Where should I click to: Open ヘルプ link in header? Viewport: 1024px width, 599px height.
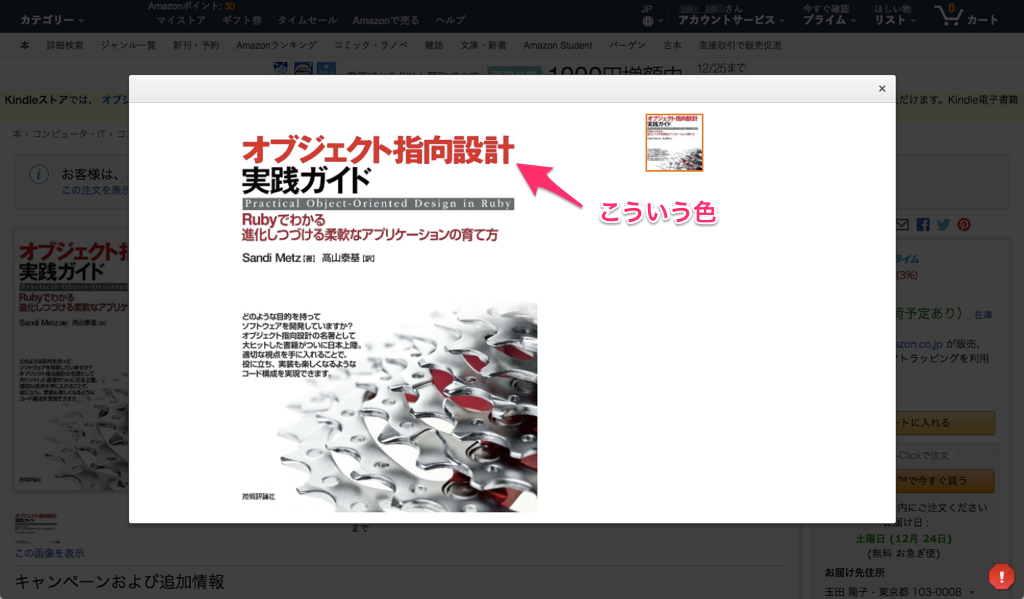[x=451, y=20]
